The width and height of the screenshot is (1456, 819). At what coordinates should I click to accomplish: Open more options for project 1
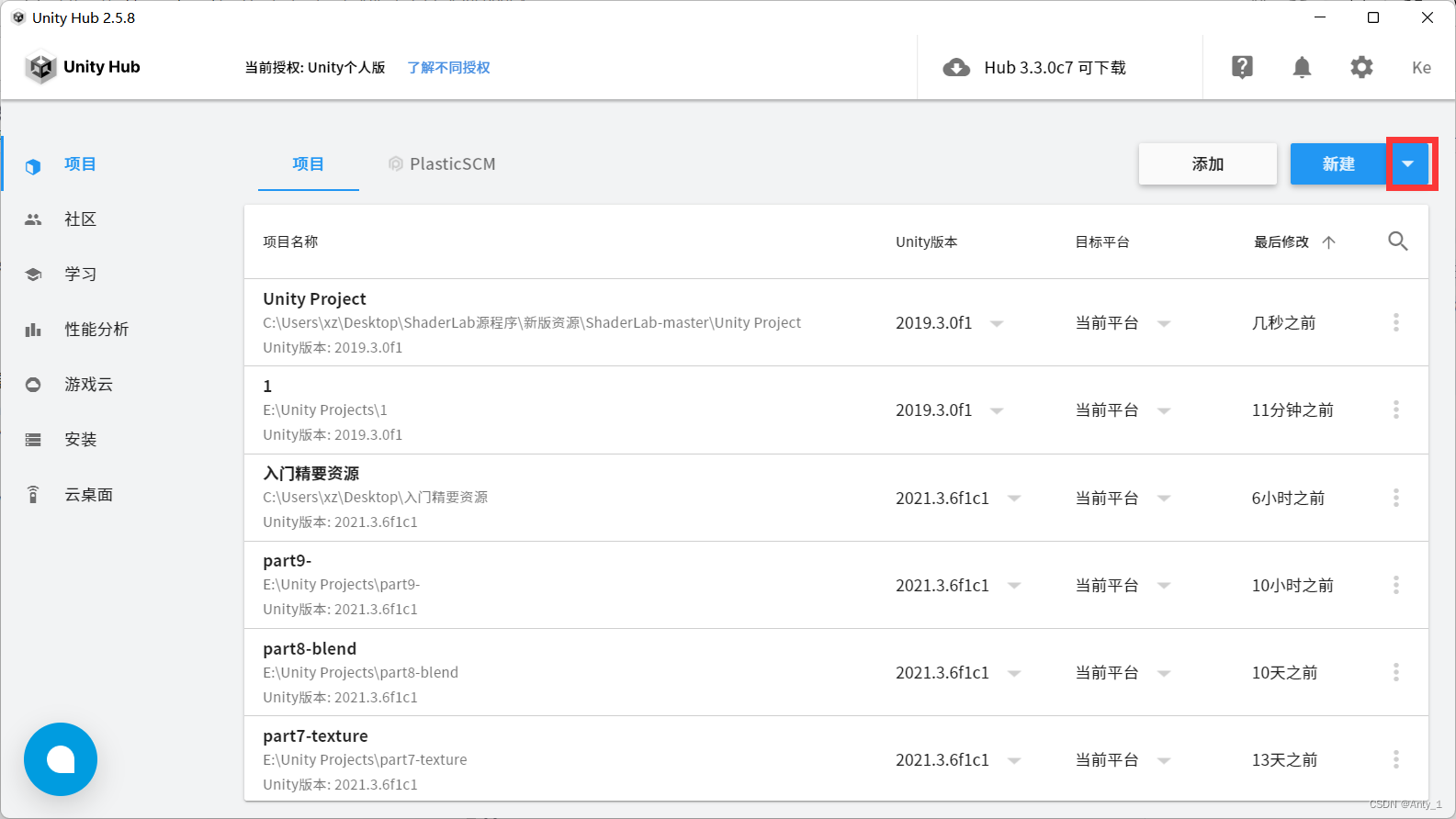click(x=1395, y=409)
